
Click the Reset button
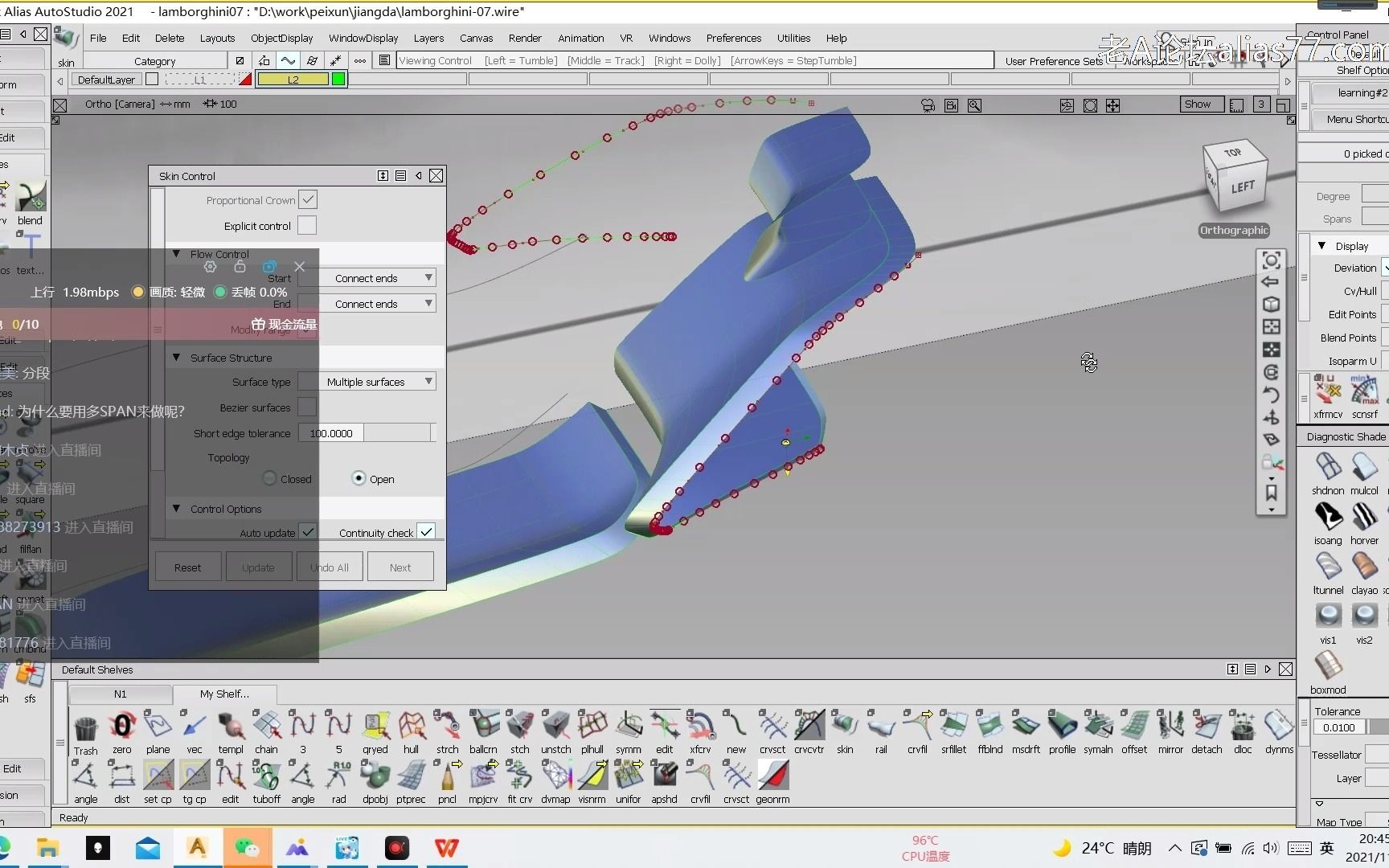click(188, 567)
